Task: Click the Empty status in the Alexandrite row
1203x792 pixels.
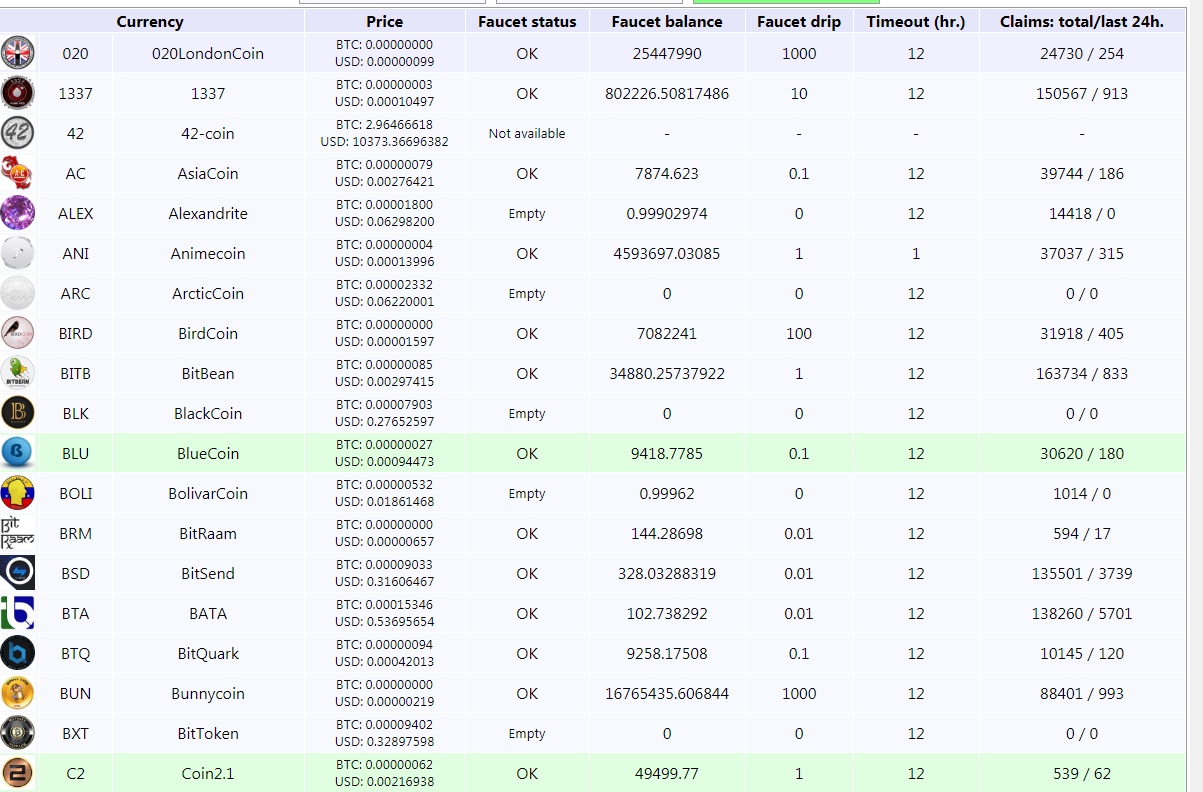Action: pyautogui.click(x=527, y=213)
